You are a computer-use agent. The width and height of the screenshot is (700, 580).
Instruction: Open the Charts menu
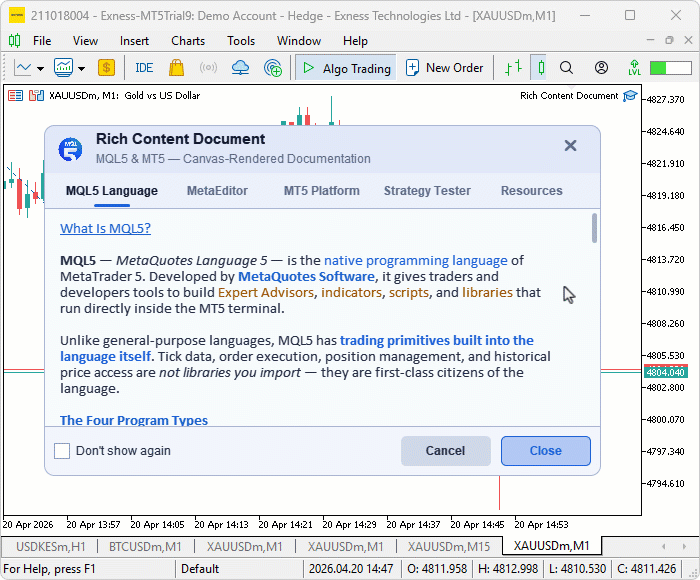pos(188,41)
